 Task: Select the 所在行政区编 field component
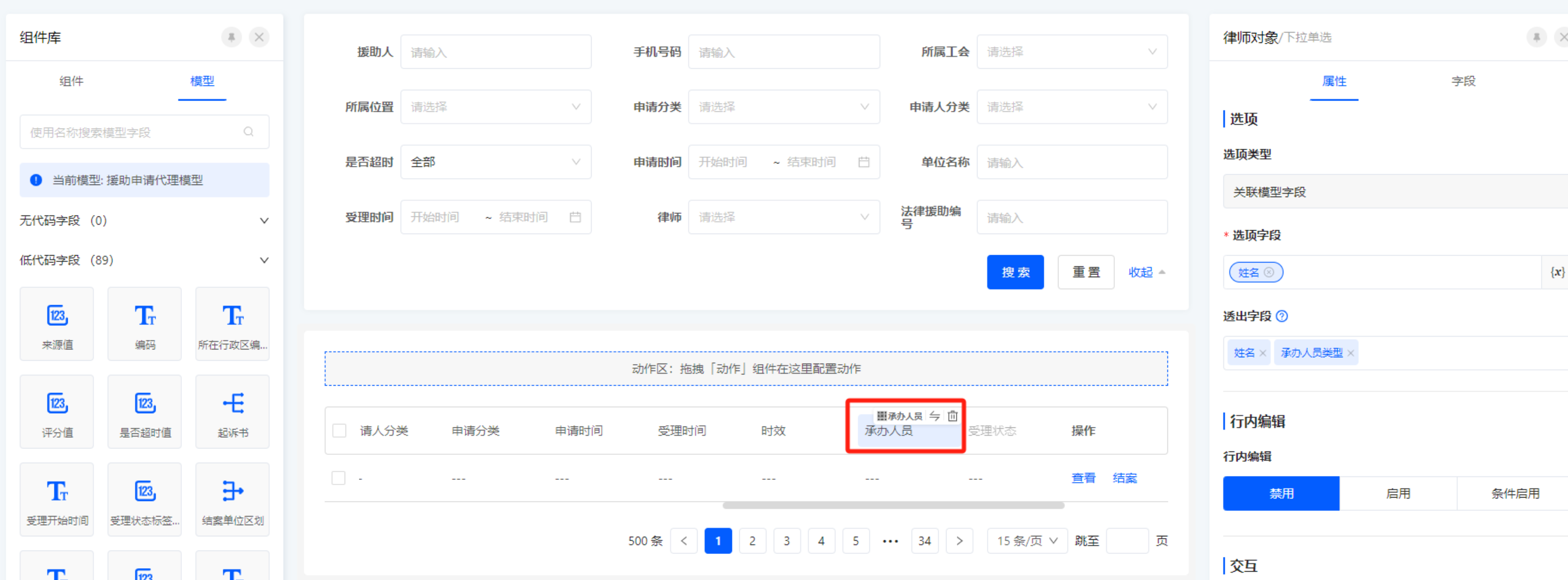tap(233, 324)
